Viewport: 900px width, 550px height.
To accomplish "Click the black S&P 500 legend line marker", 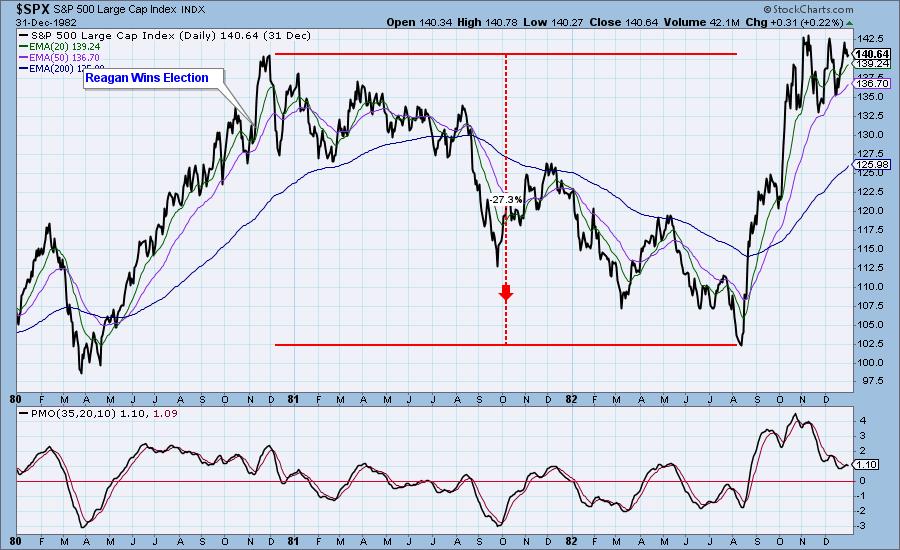I will tap(24, 36).
